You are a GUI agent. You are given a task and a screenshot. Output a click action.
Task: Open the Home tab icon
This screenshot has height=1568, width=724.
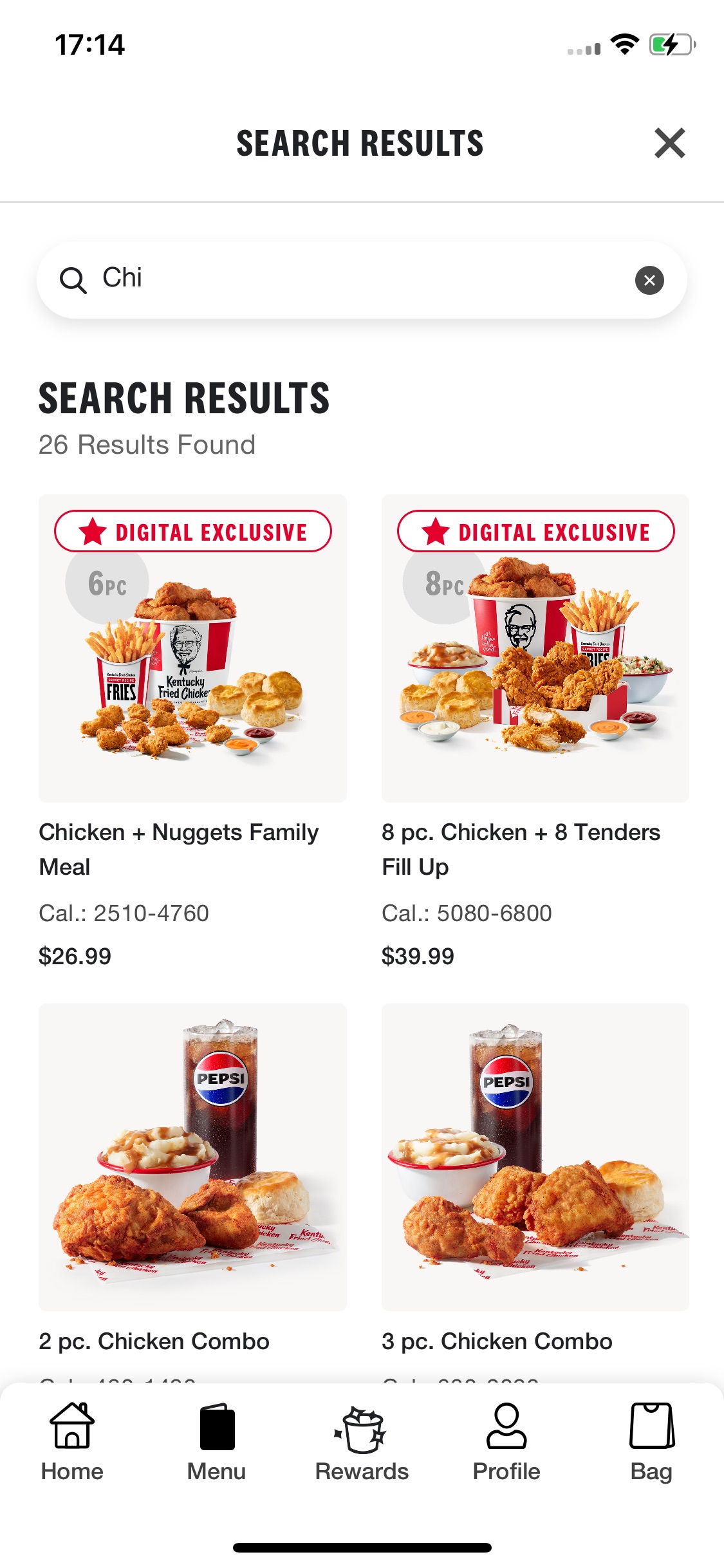coord(72,1426)
